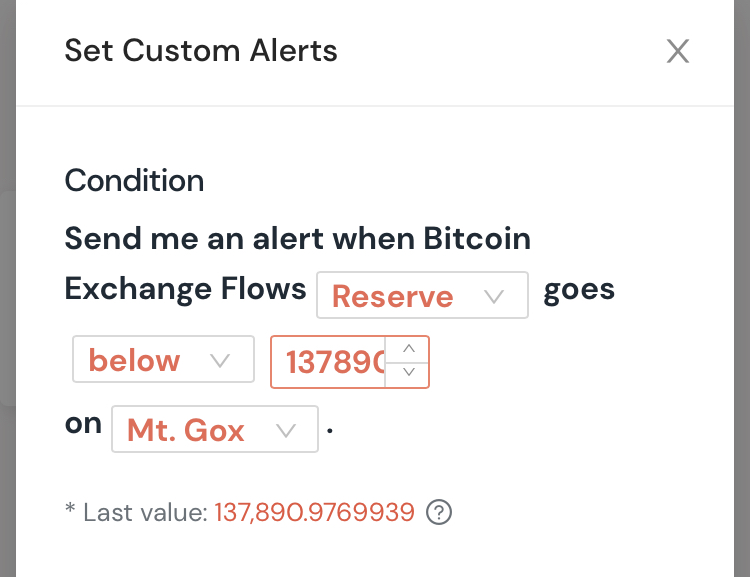Click the chevron in the Mt. Gox dropdown
The width and height of the screenshot is (750, 577).
[x=286, y=430]
